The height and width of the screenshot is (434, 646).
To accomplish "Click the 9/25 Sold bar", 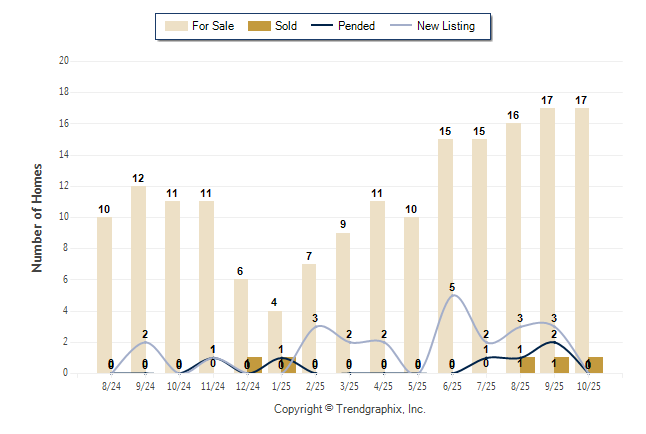I will [x=561, y=365].
